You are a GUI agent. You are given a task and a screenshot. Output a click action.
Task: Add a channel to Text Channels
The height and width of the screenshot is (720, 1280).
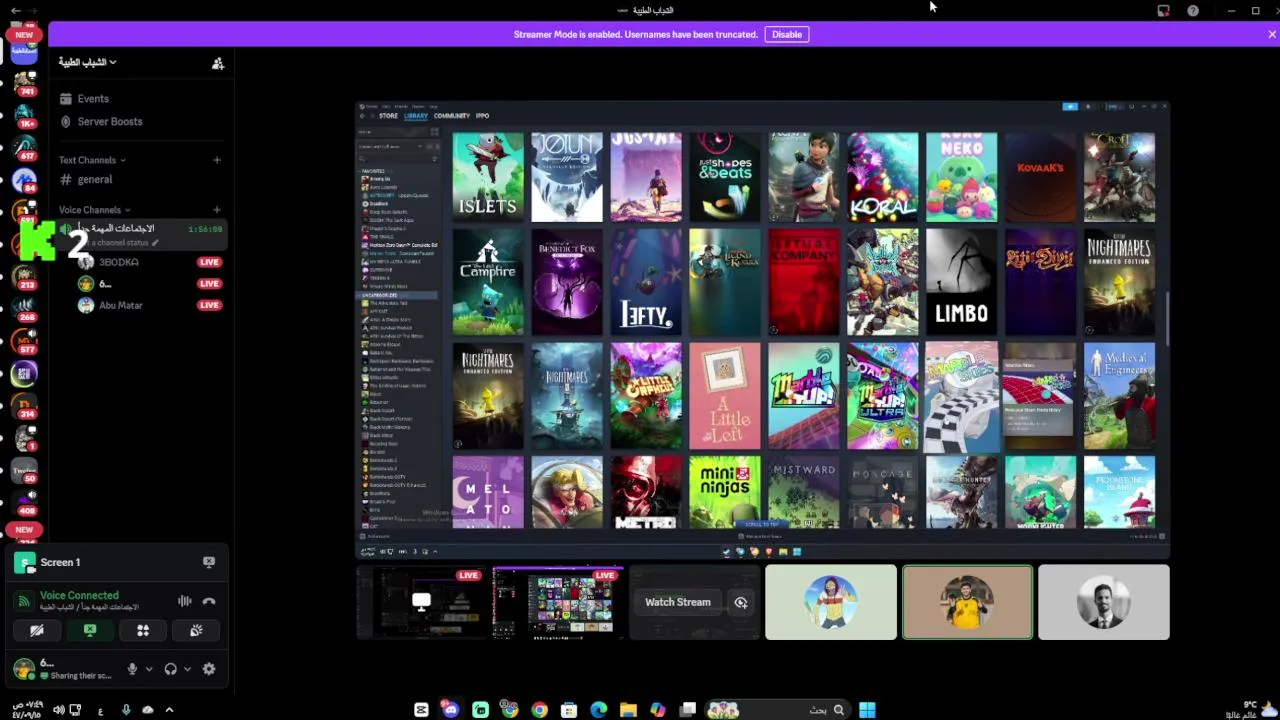pyautogui.click(x=217, y=160)
